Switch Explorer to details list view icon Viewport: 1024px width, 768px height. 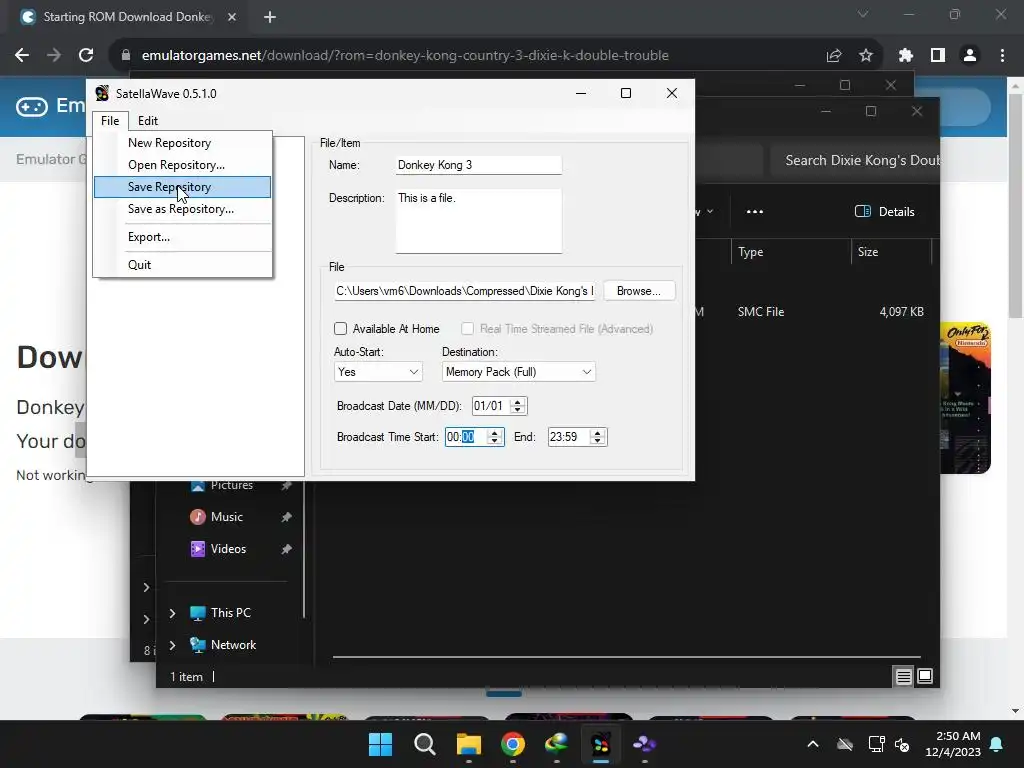click(x=903, y=677)
